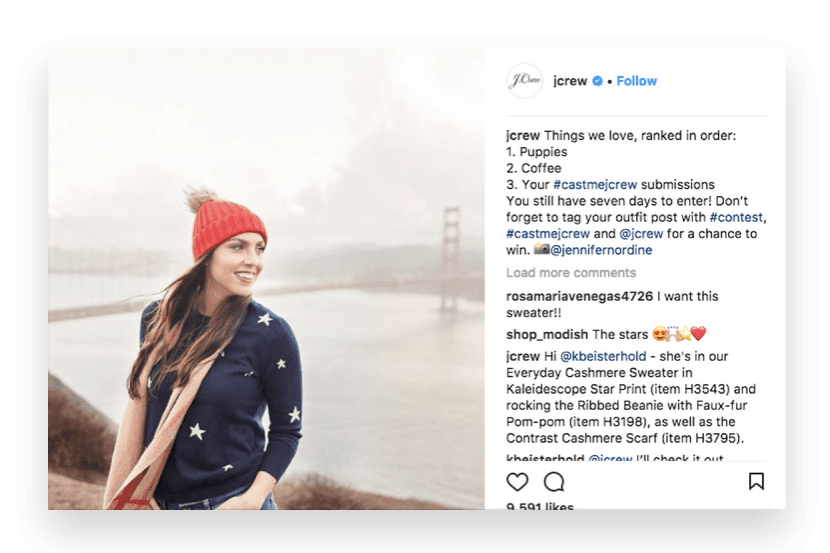
Task: View the rosamariavenegas4726 commenter profile
Action: pos(580,296)
